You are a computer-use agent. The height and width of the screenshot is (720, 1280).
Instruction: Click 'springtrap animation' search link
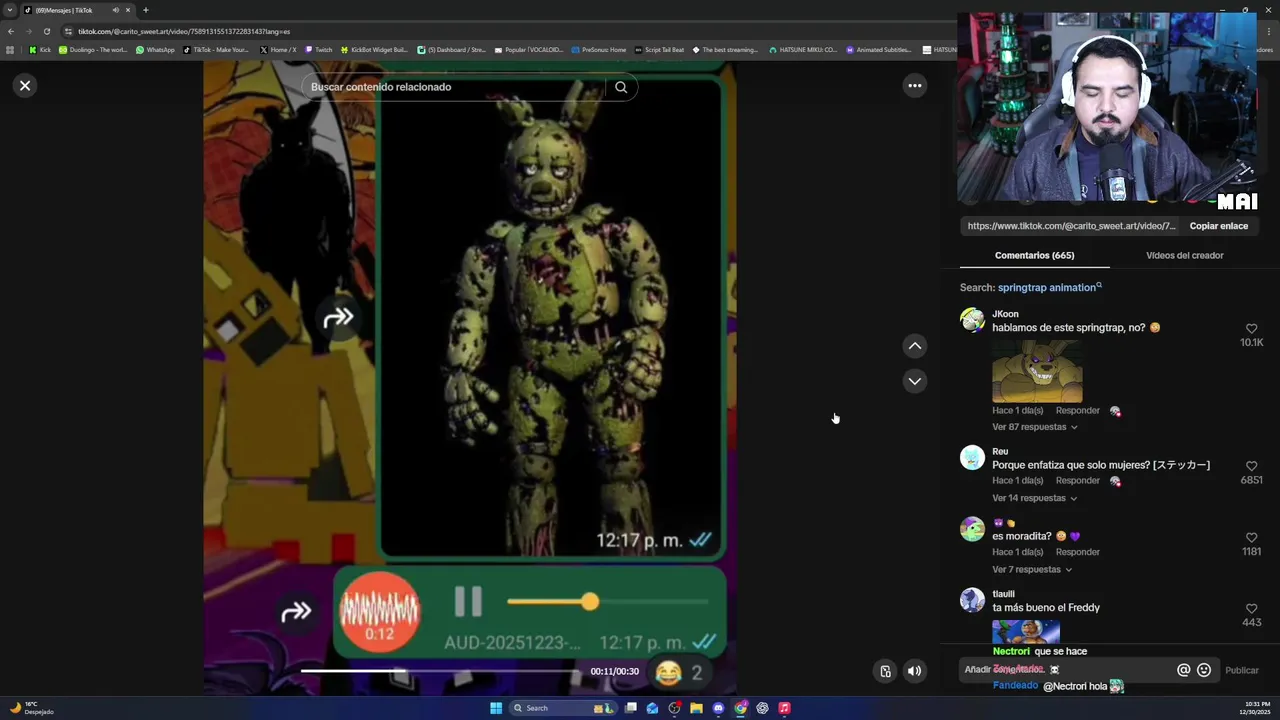(x=1049, y=287)
